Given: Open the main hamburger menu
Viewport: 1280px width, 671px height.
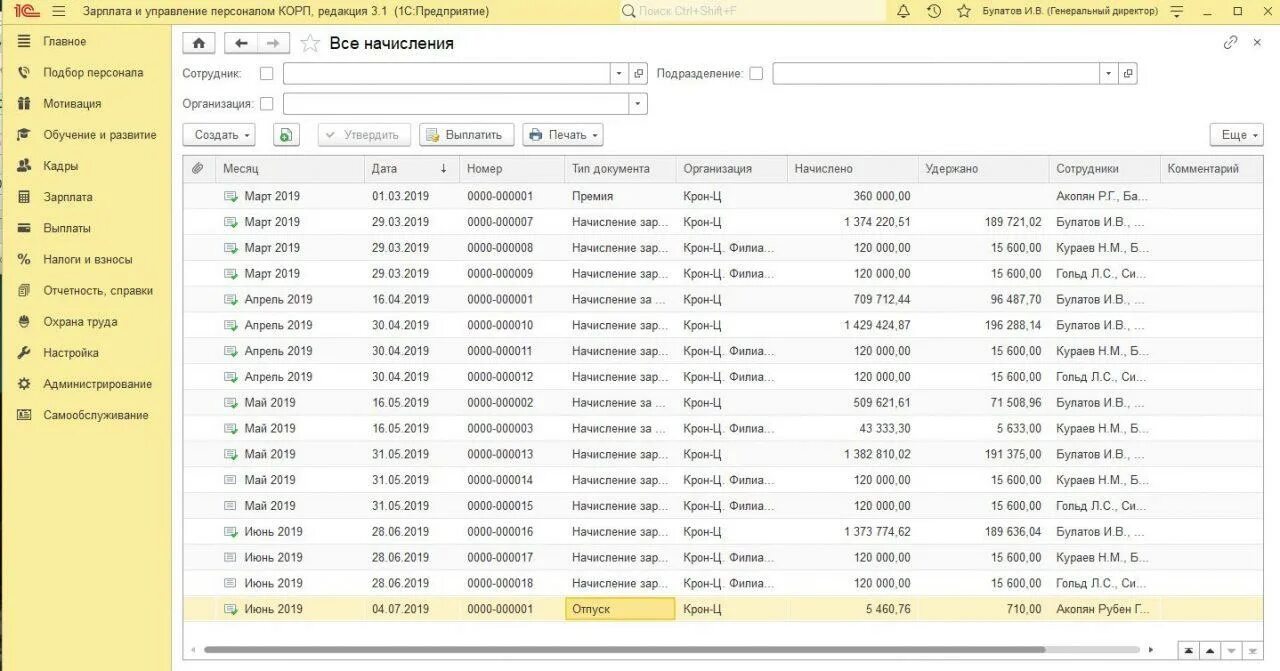Looking at the screenshot, I should [58, 11].
